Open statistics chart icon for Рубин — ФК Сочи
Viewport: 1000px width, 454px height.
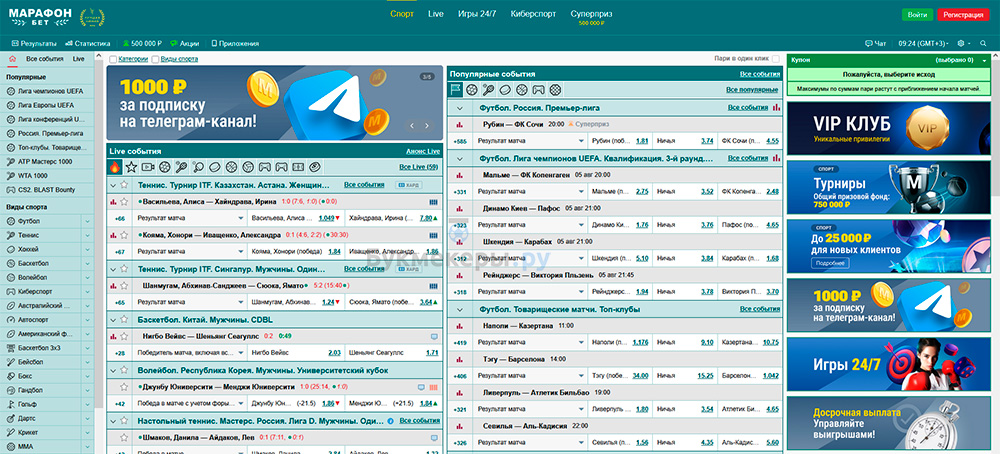[460, 124]
